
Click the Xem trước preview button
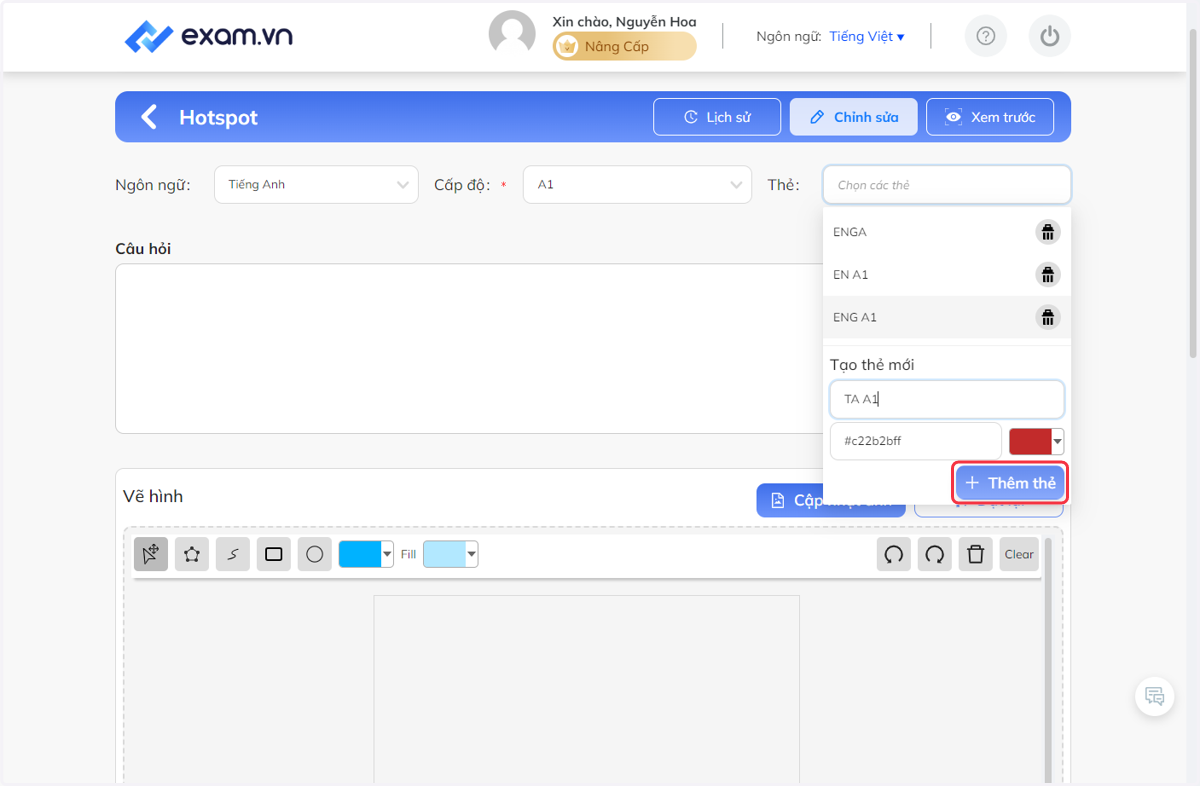pos(990,117)
